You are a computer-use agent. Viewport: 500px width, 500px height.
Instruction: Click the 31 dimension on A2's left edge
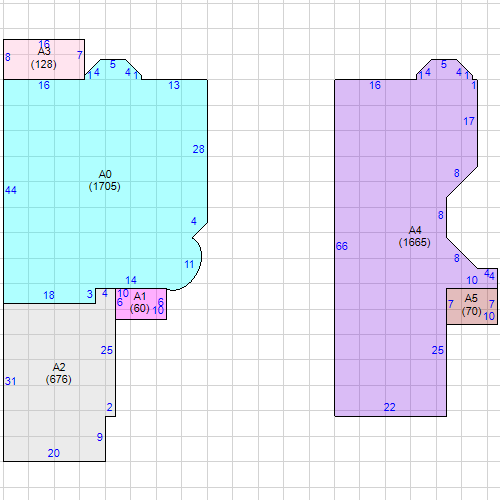[x=10, y=381]
